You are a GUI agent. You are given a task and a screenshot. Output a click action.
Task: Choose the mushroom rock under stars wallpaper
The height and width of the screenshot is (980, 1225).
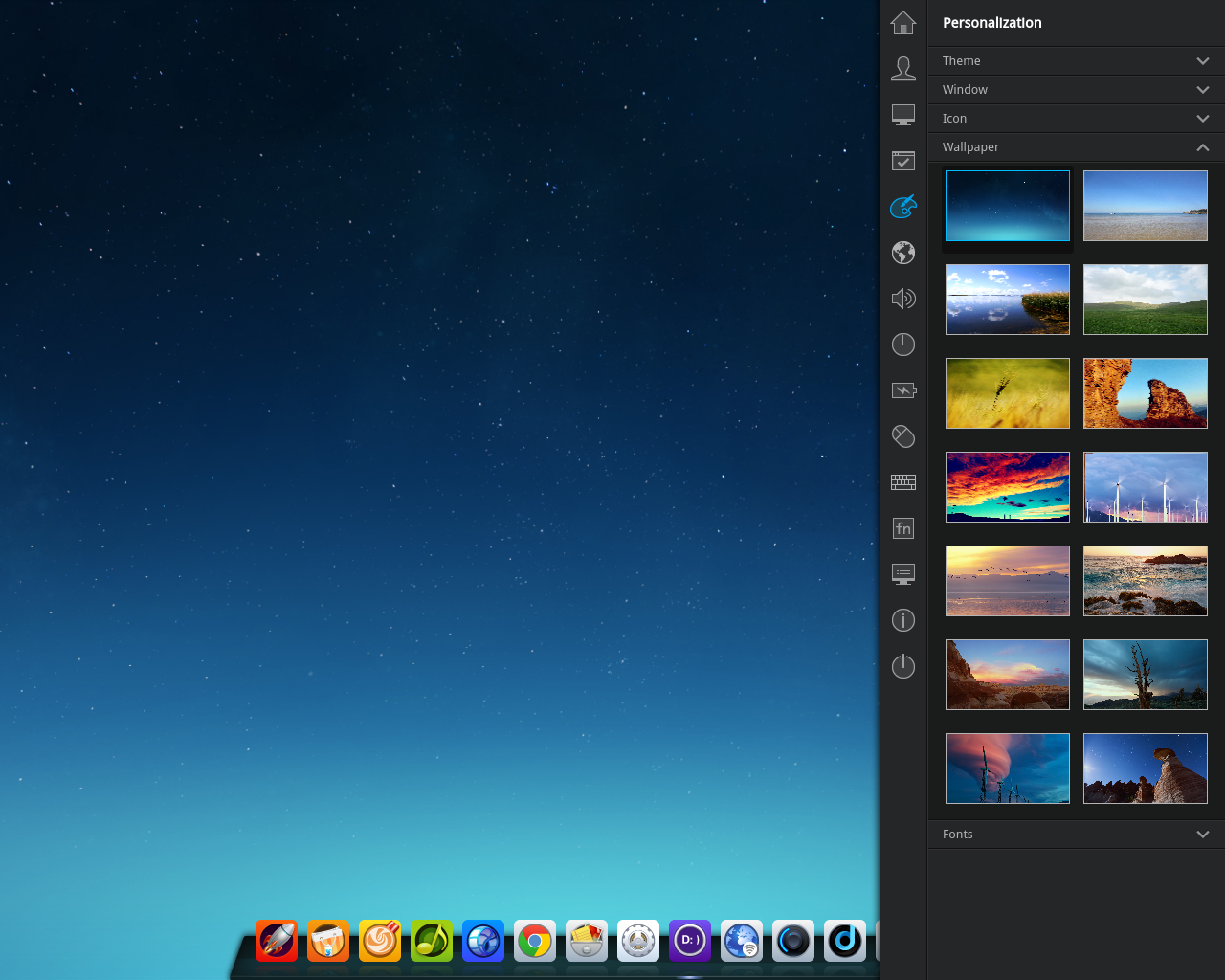1146,768
